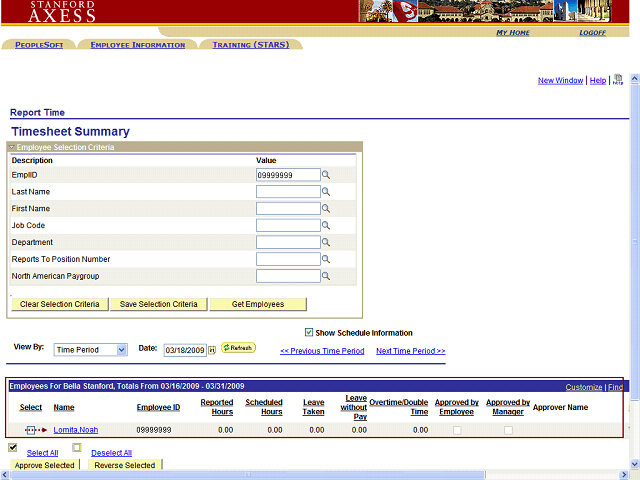The height and width of the screenshot is (480, 640).
Task: Open the calendar picker next to Date
Action: point(212,350)
